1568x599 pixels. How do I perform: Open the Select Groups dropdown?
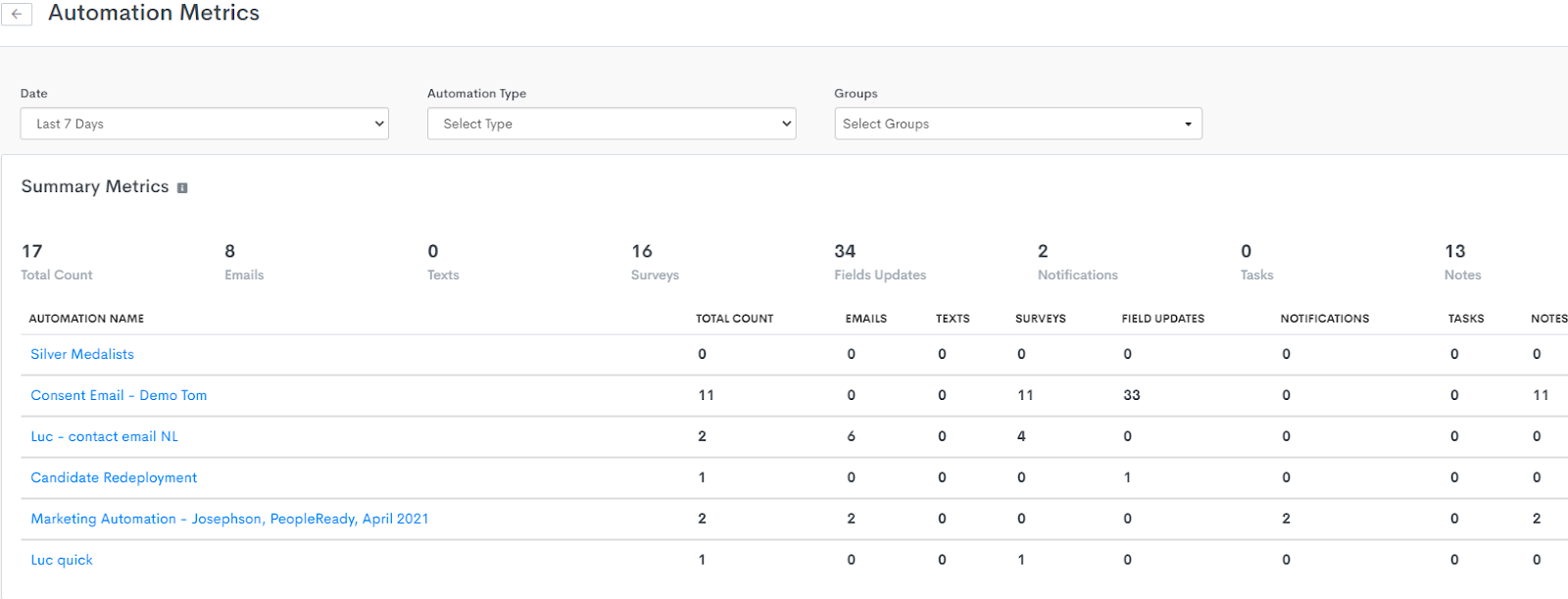[x=1017, y=124]
